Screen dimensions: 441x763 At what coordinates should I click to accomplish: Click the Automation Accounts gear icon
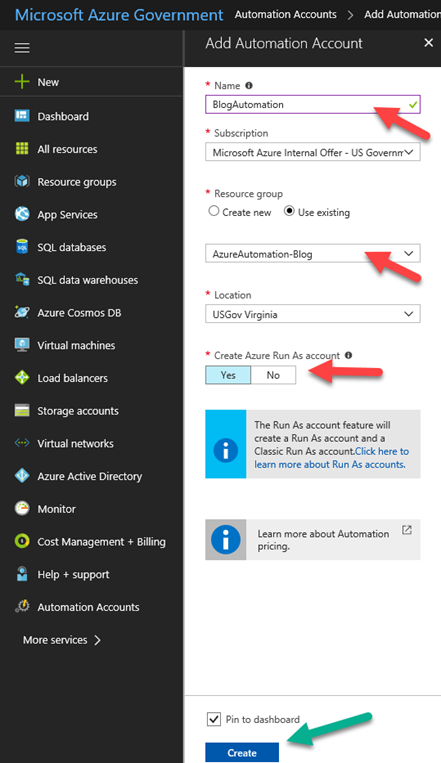pos(22,606)
